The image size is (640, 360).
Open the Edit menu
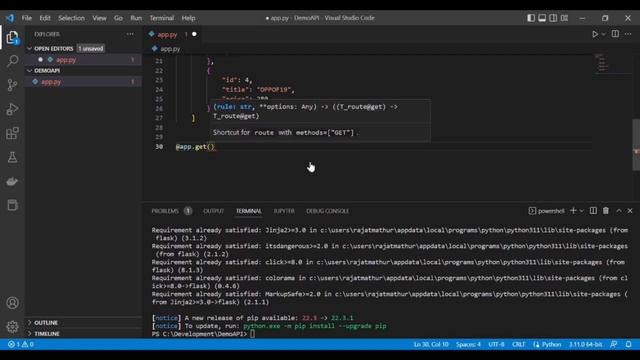pos(45,18)
